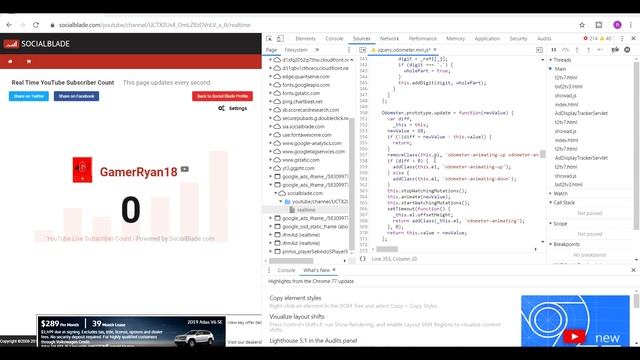The width and height of the screenshot is (640, 360).
Task: Open the Console tab in DevTools top bar
Action: [x=334, y=38]
